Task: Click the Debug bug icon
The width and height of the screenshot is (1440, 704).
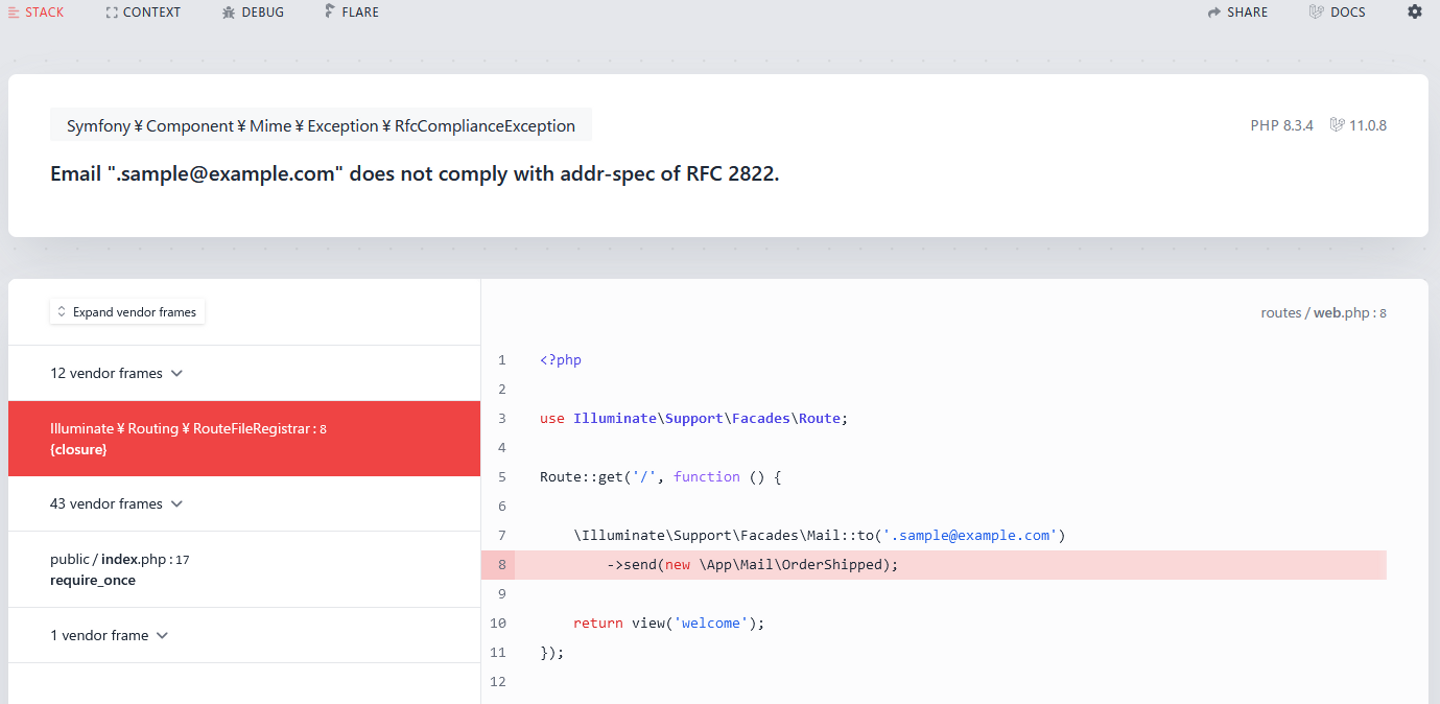Action: coord(229,13)
